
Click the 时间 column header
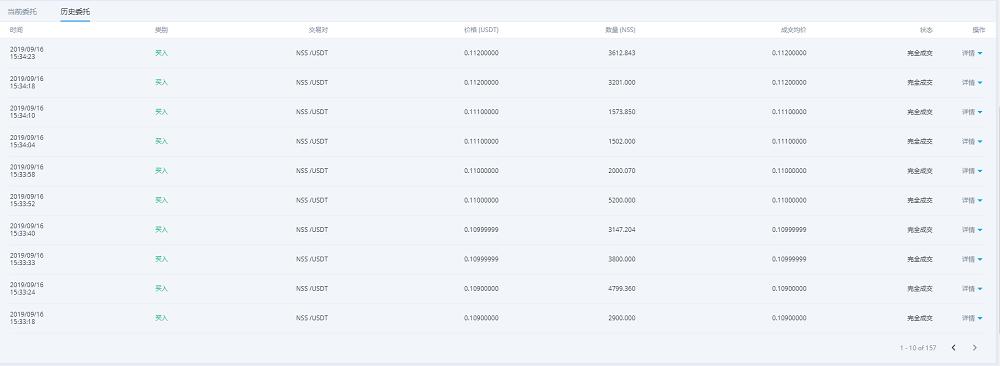(x=16, y=30)
